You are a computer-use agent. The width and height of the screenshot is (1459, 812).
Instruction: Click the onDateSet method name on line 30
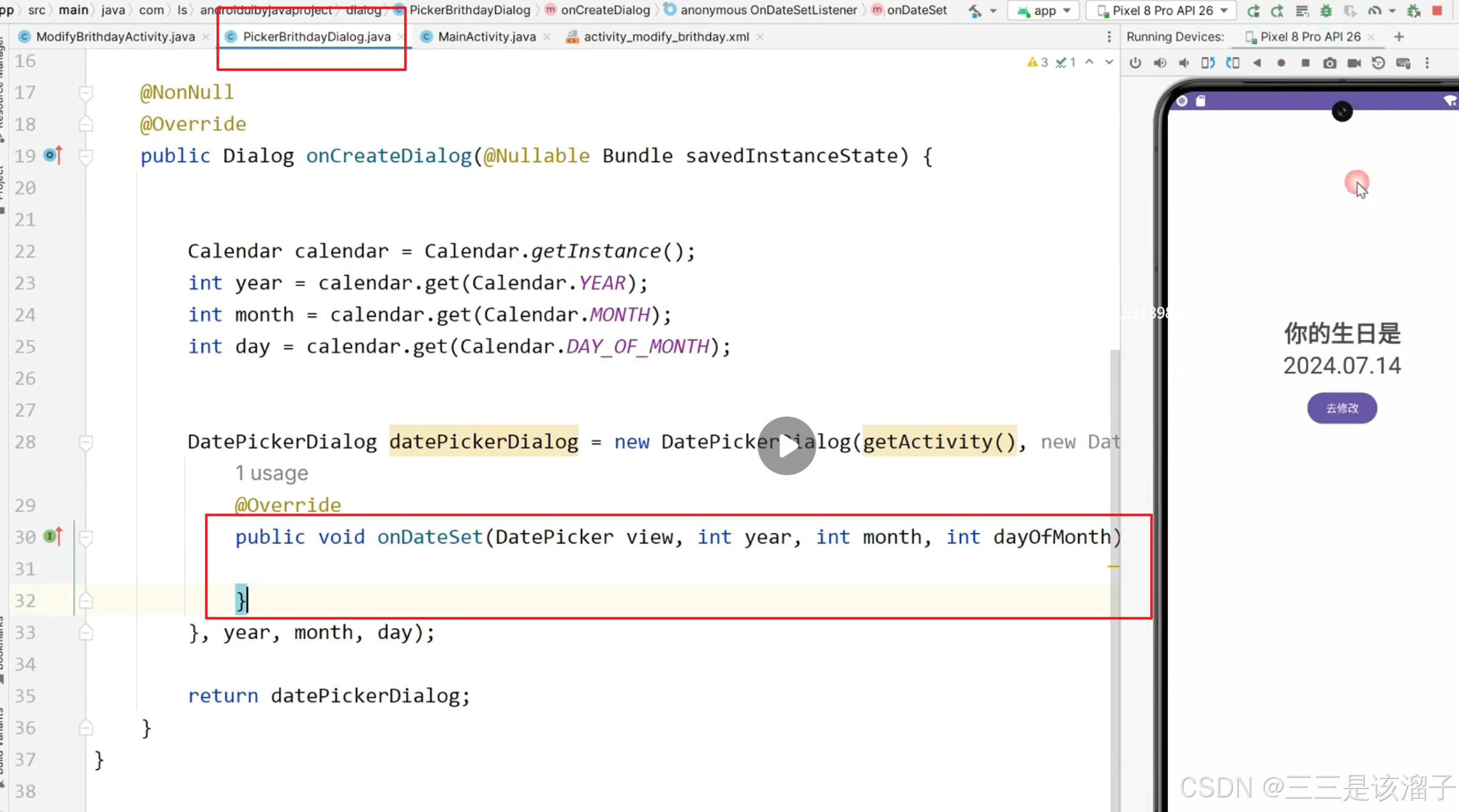[x=430, y=537]
